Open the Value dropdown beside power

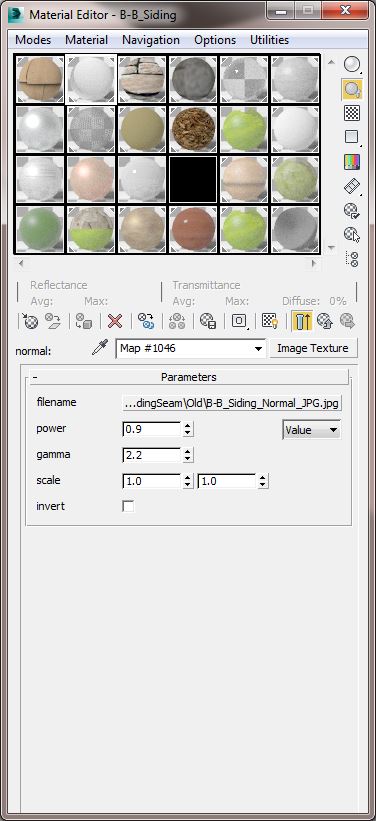point(311,430)
